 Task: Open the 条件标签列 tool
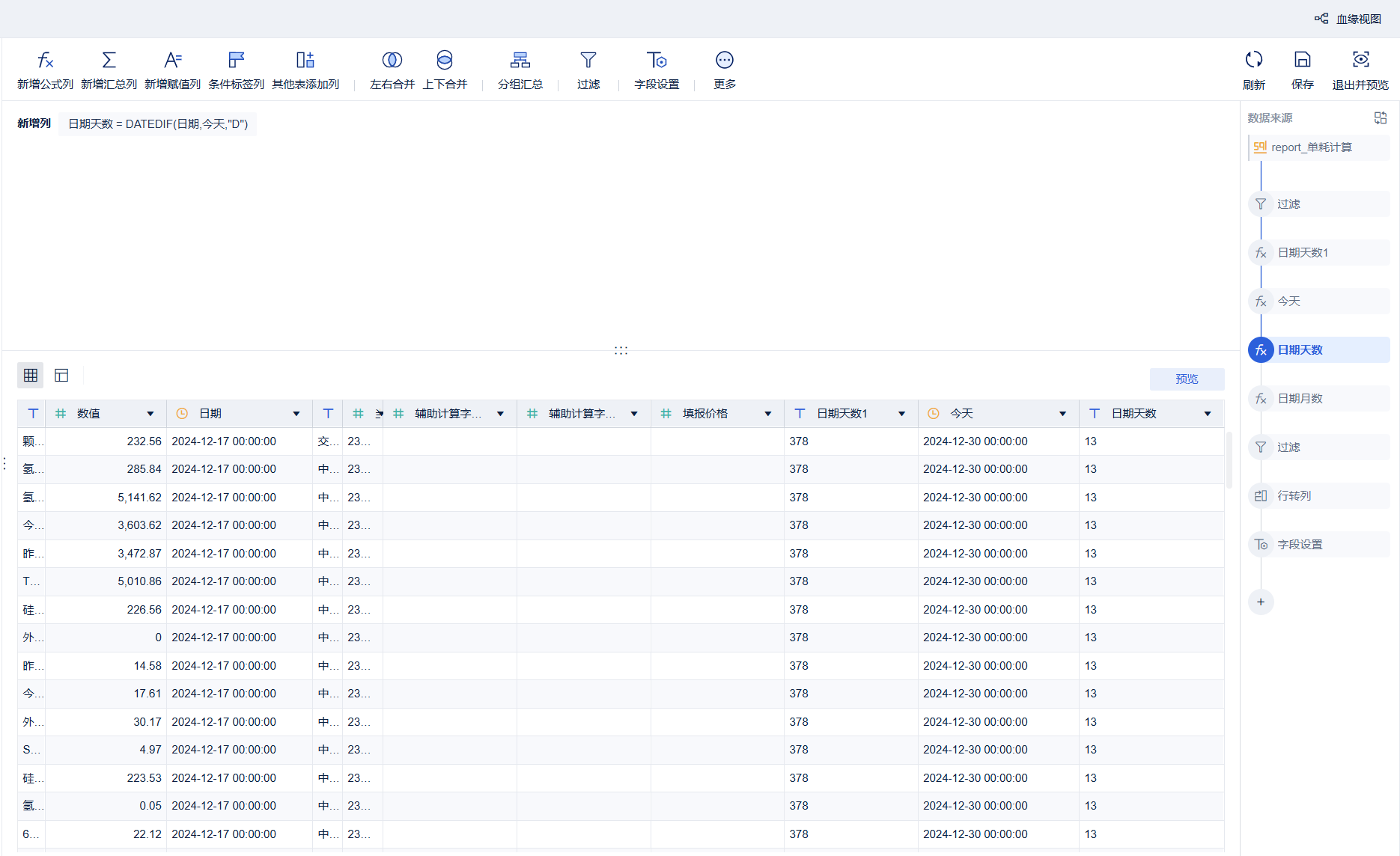pyautogui.click(x=236, y=70)
